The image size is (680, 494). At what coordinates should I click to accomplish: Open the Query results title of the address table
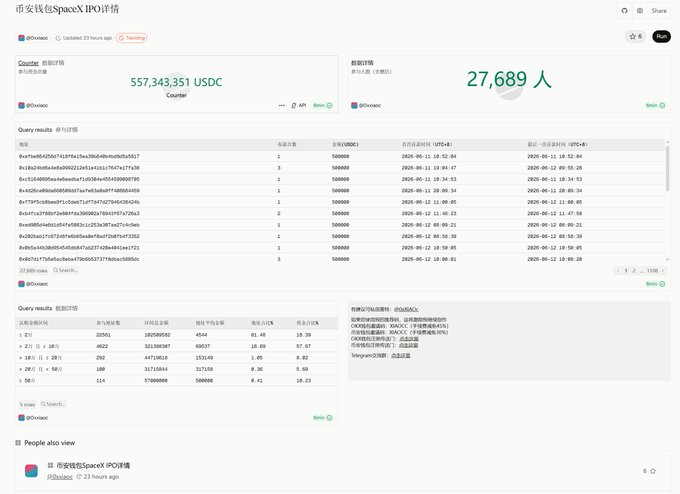coord(35,130)
